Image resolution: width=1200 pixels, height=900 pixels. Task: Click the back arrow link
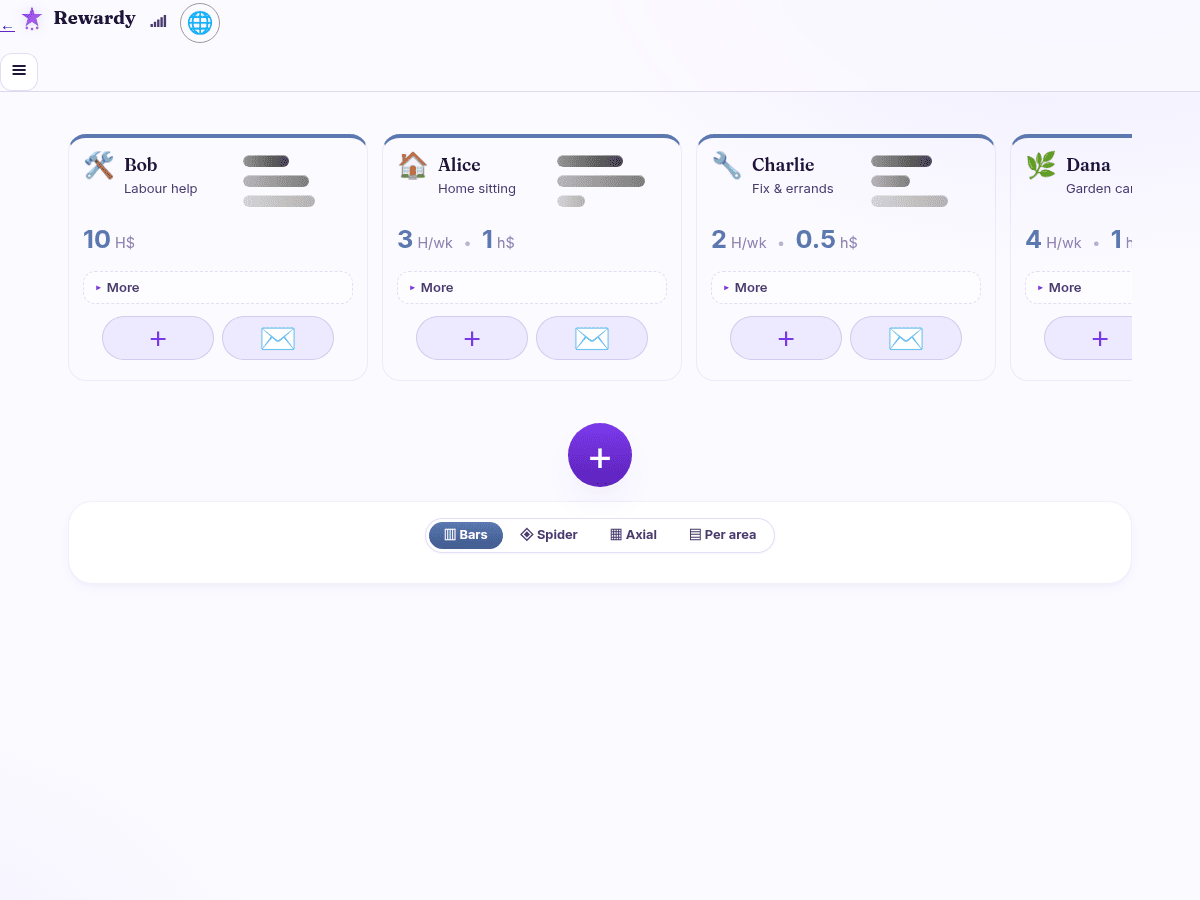click(7, 27)
